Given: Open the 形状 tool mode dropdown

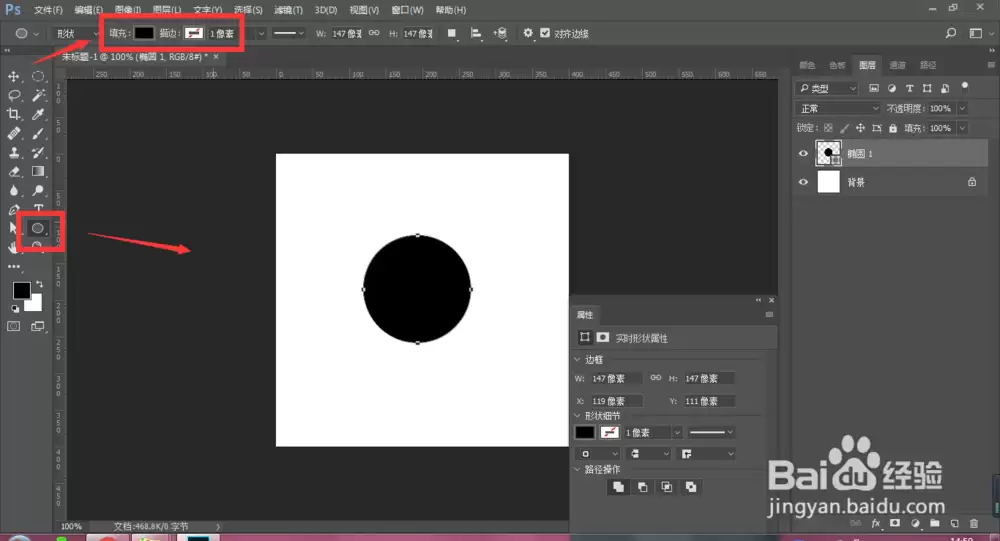Looking at the screenshot, I should (75, 33).
